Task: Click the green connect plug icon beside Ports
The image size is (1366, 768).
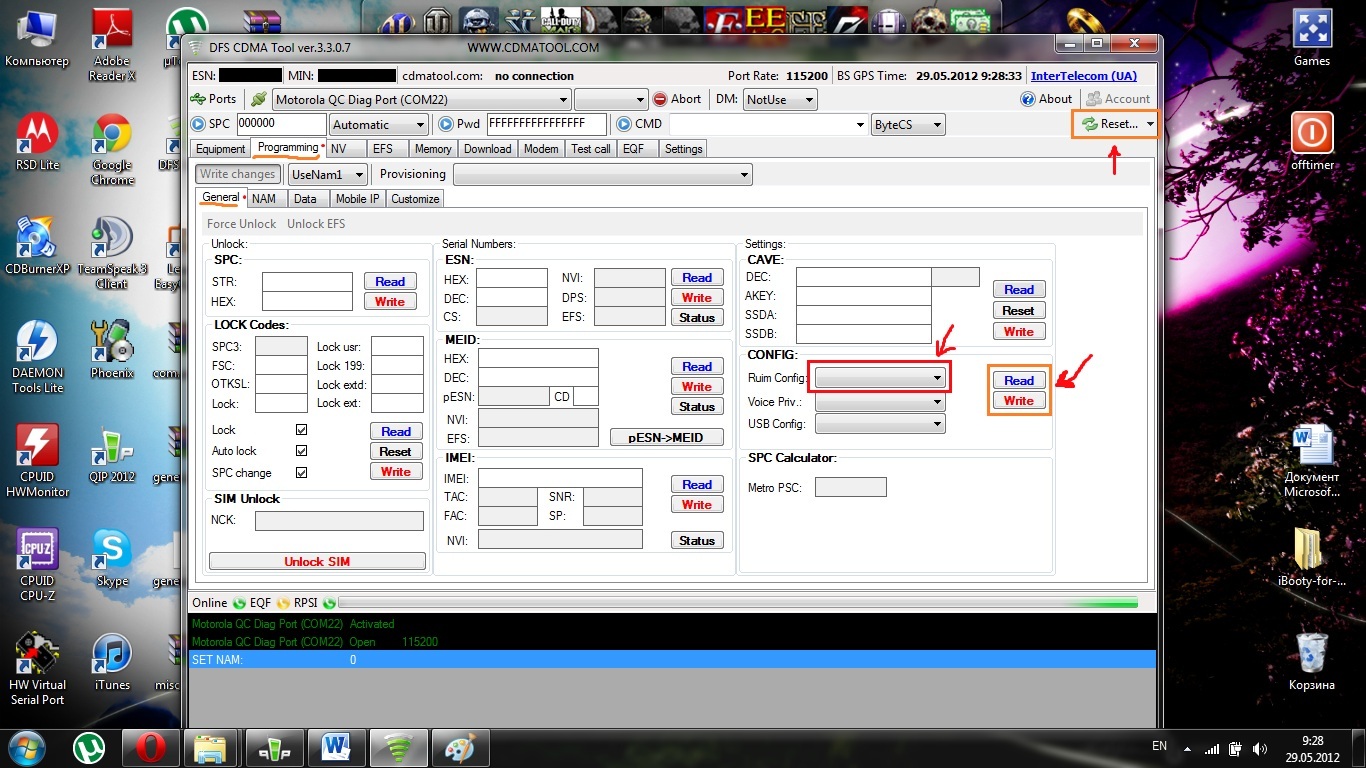Action: pos(258,99)
